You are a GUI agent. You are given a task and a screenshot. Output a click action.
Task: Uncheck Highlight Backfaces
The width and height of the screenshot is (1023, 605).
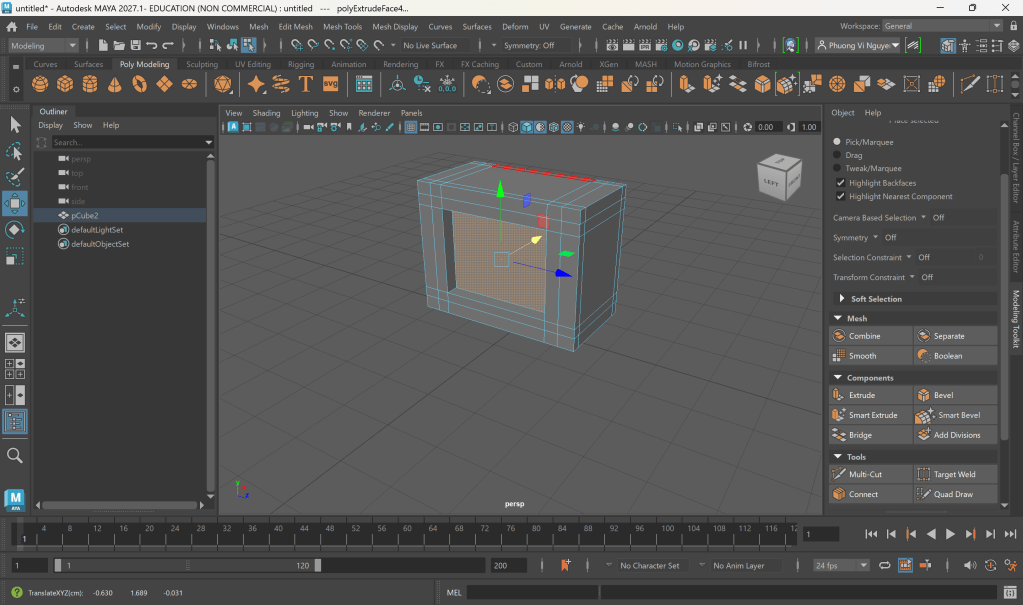[x=840, y=183]
